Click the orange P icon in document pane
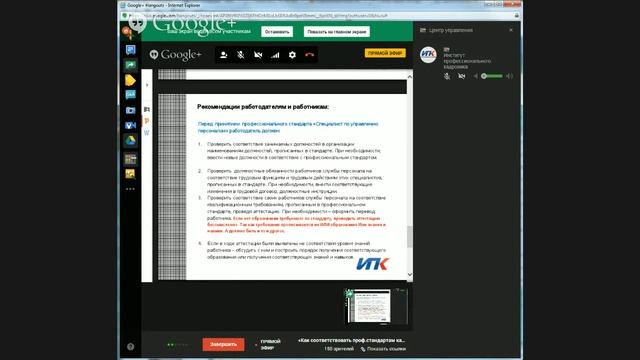Viewport: 640px width, 360px height. click(147, 121)
